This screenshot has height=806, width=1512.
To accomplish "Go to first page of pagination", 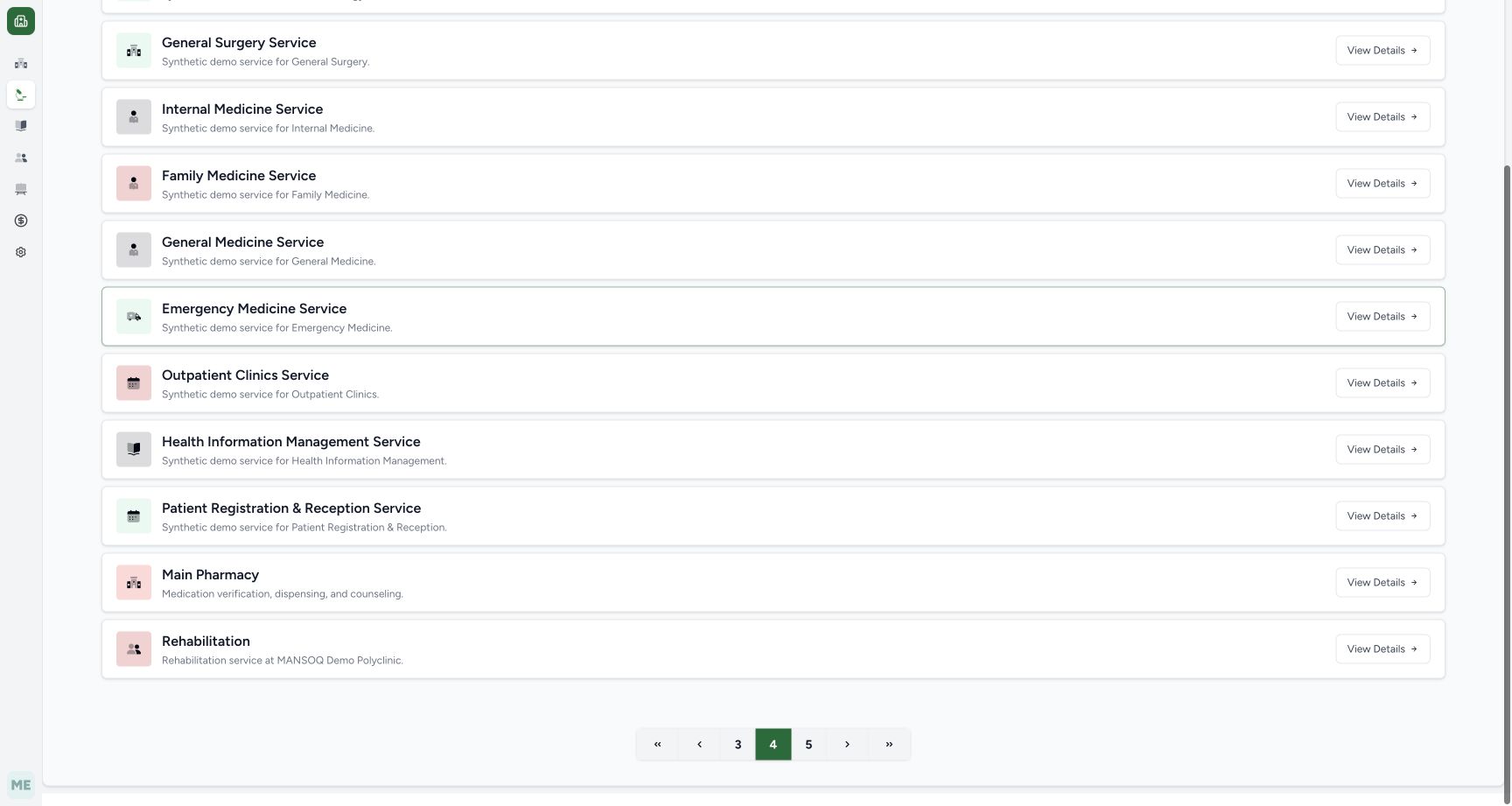I will click(657, 745).
